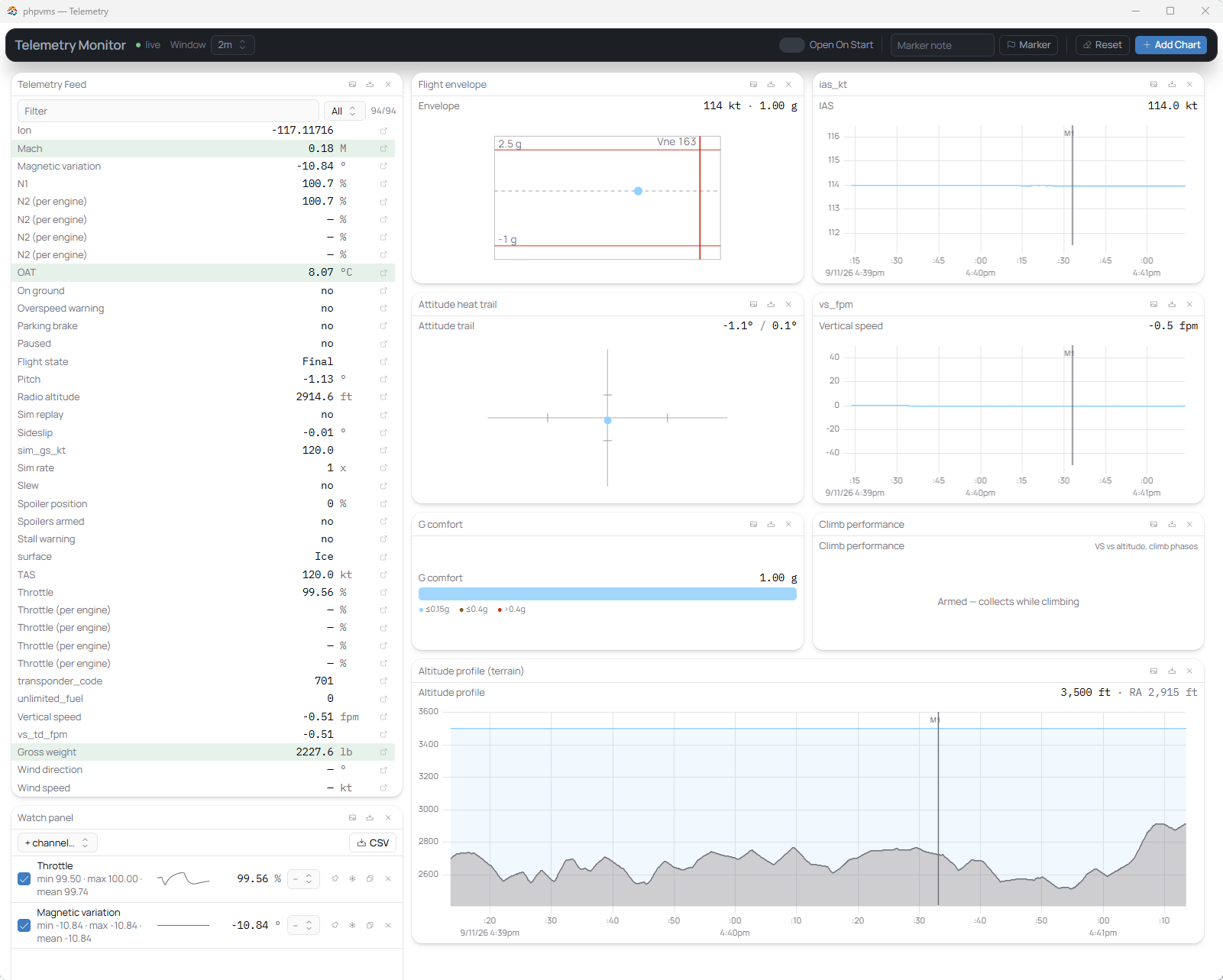This screenshot has height=980, width=1223.
Task: Open Magnetic variation alarm threshold selector
Action: (303, 926)
